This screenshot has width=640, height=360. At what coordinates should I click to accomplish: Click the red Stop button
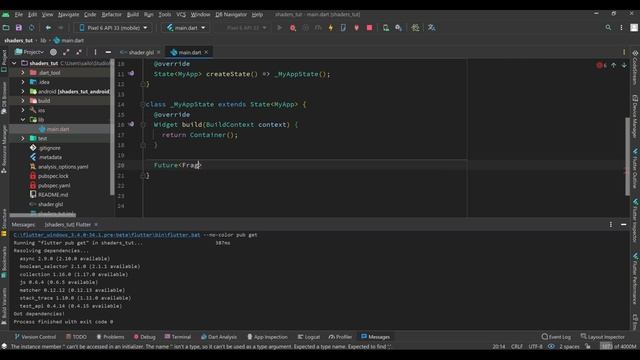tap(369, 28)
